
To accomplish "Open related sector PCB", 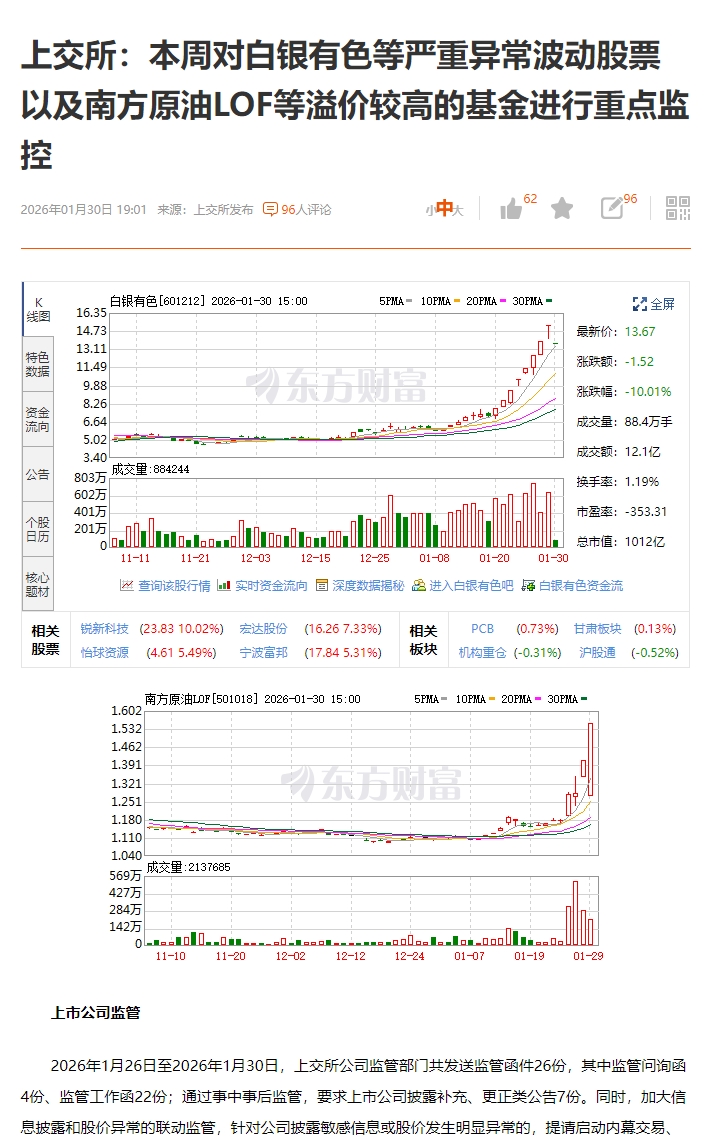I will (482, 629).
